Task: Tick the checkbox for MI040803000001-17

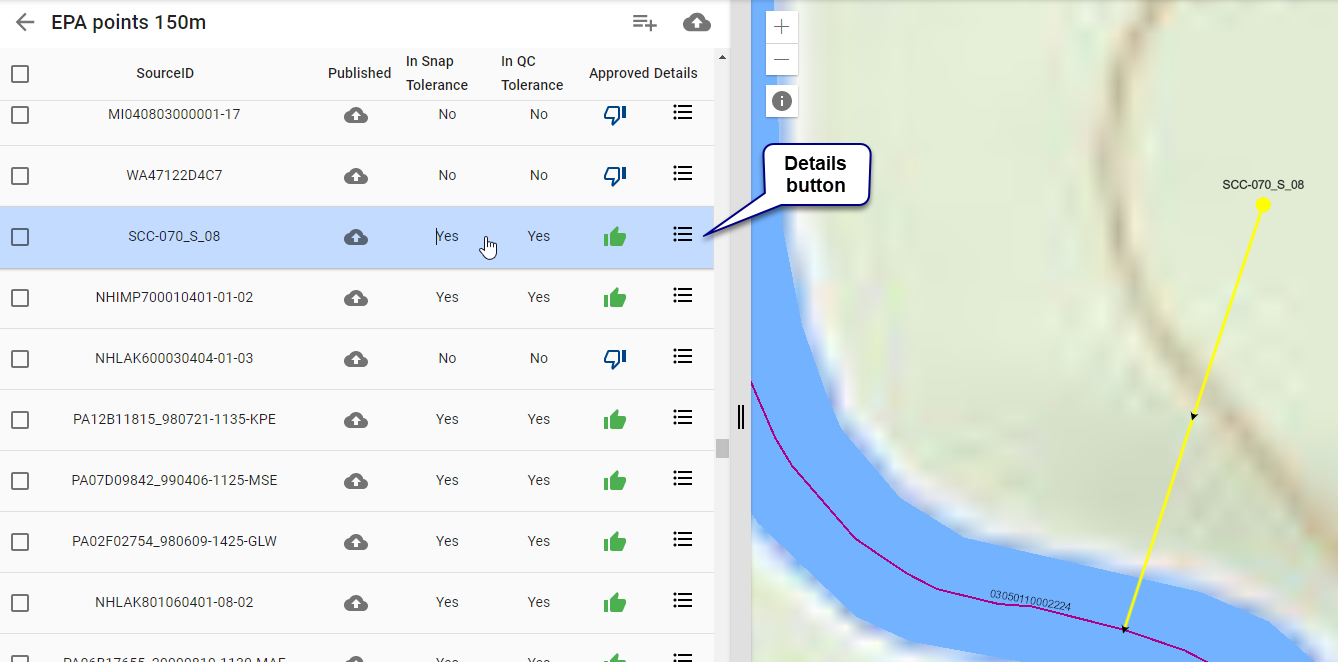Action: point(20,115)
